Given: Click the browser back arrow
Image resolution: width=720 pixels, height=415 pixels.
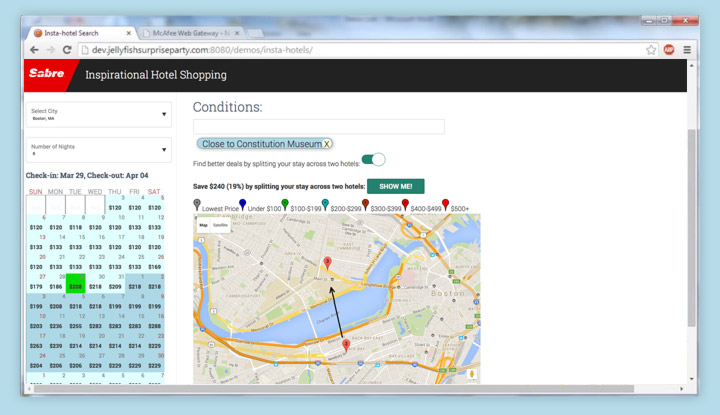Looking at the screenshot, I should point(34,49).
